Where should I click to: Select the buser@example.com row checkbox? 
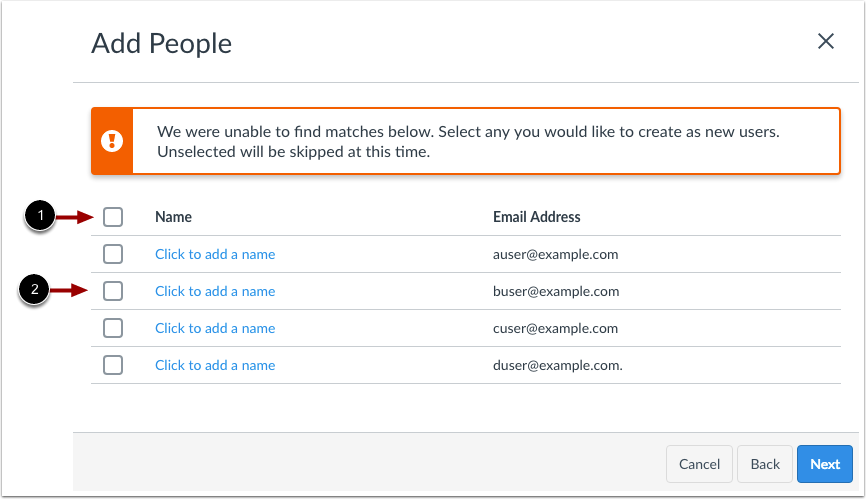113,291
